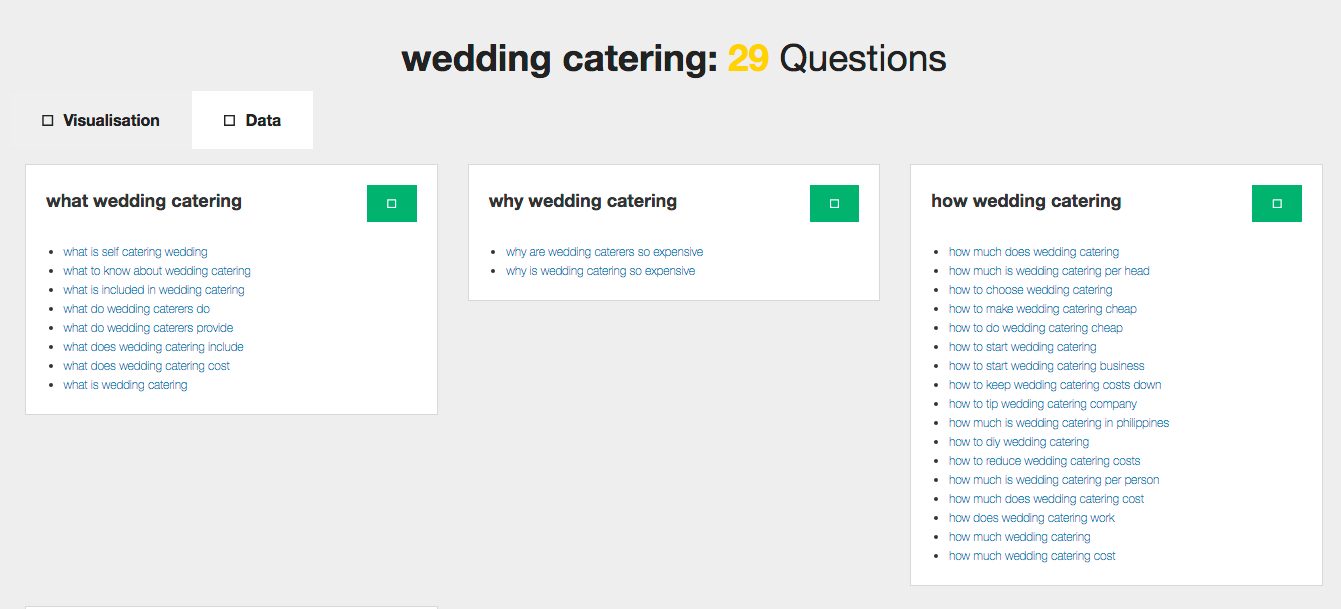The height and width of the screenshot is (609, 1341).
Task: Open 'how to start wedding catering business'
Action: 1047,366
